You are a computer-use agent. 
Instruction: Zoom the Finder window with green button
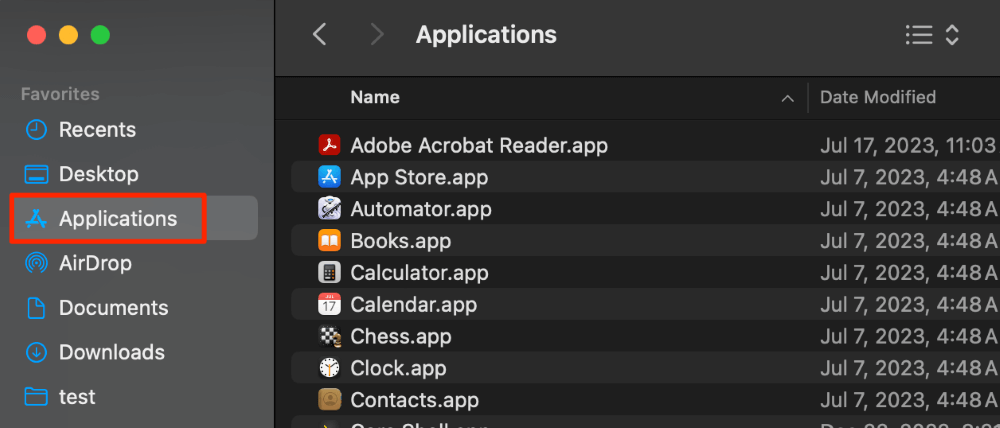point(100,34)
